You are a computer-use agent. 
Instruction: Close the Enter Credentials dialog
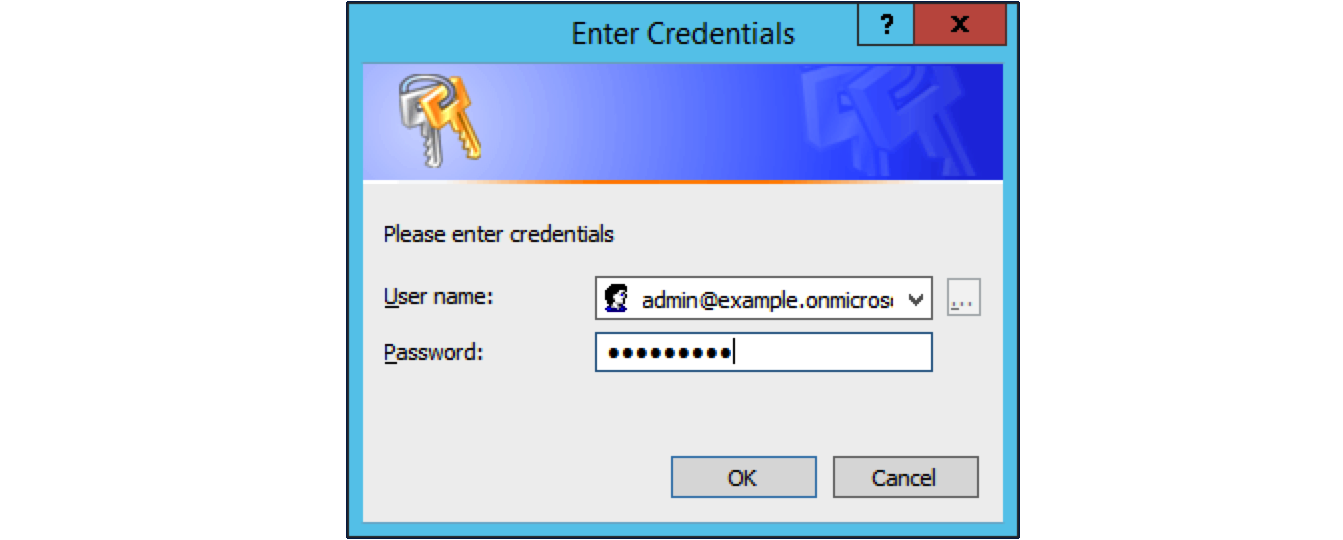click(x=960, y=25)
